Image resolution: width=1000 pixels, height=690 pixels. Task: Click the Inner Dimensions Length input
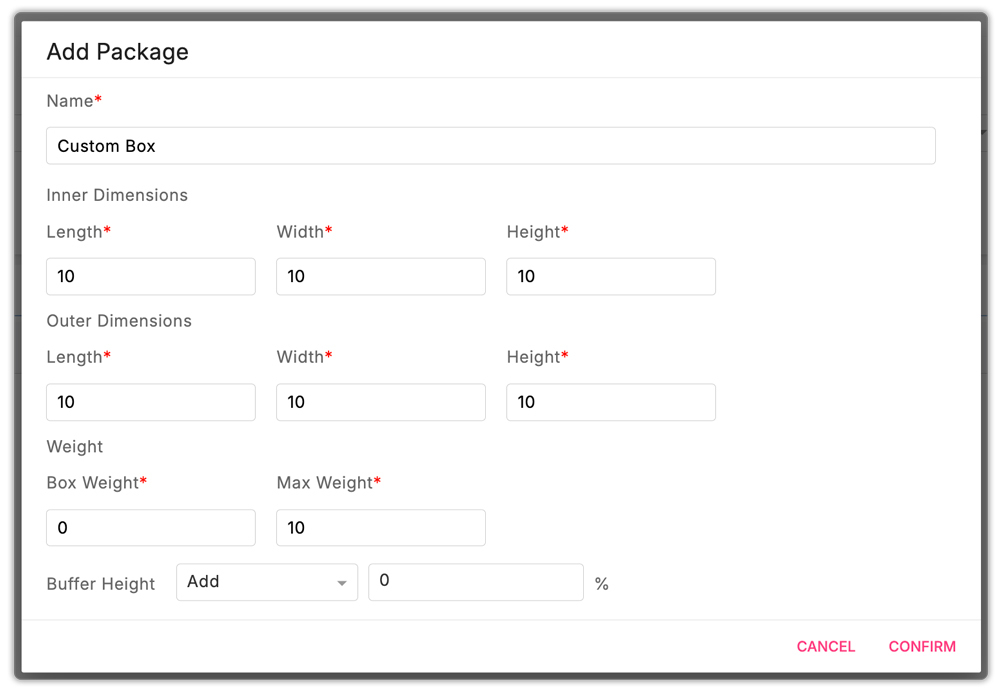point(150,276)
